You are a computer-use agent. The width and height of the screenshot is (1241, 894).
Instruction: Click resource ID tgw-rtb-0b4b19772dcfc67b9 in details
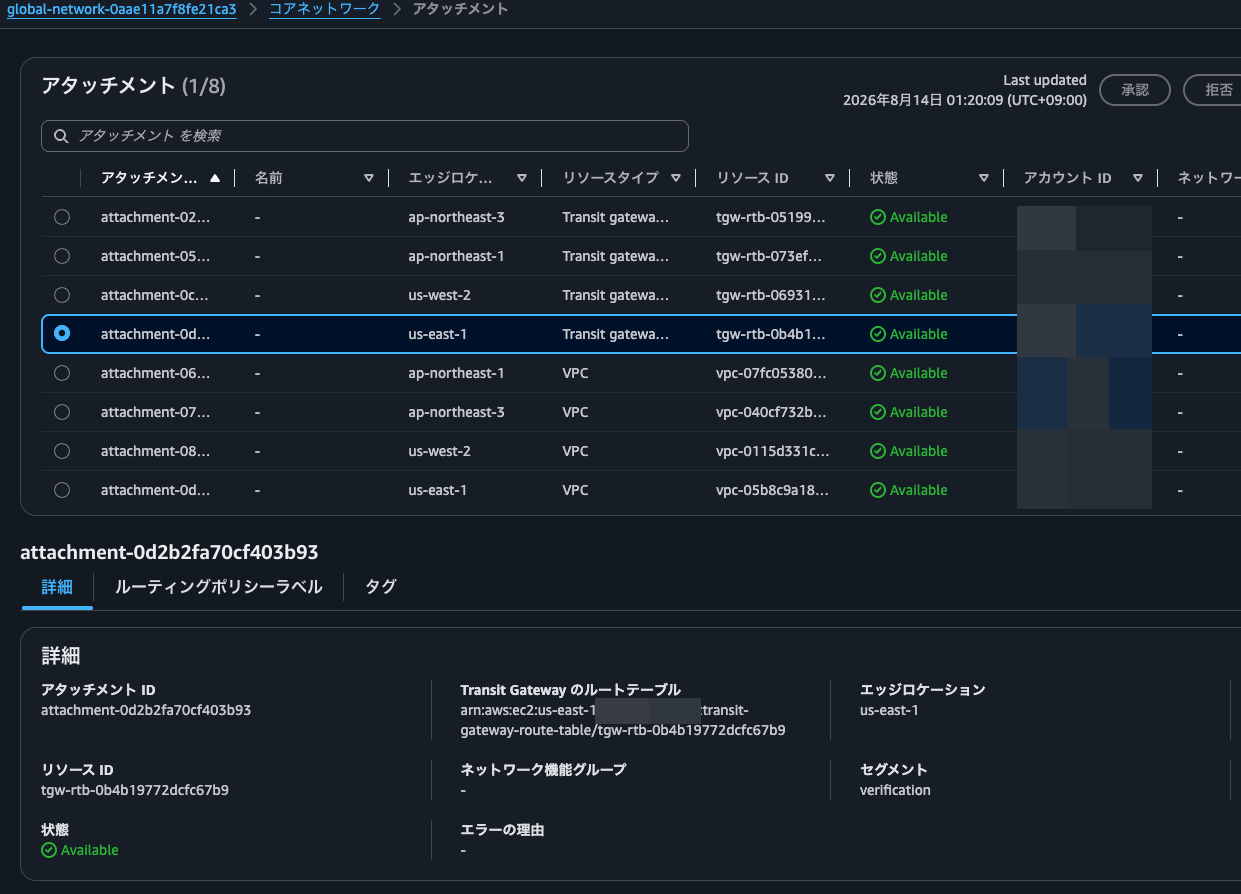click(x=135, y=790)
